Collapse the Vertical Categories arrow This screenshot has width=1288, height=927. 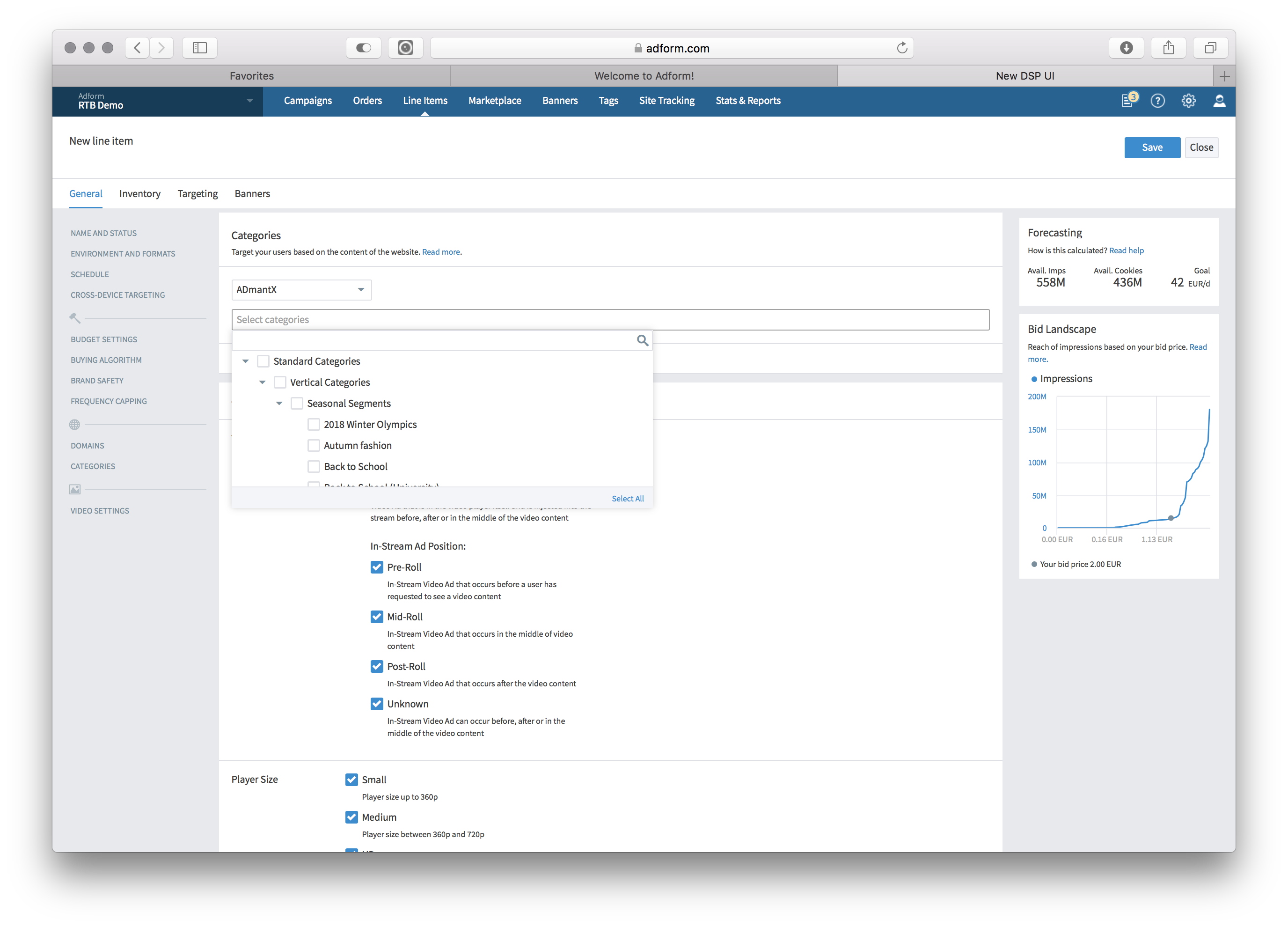point(263,383)
